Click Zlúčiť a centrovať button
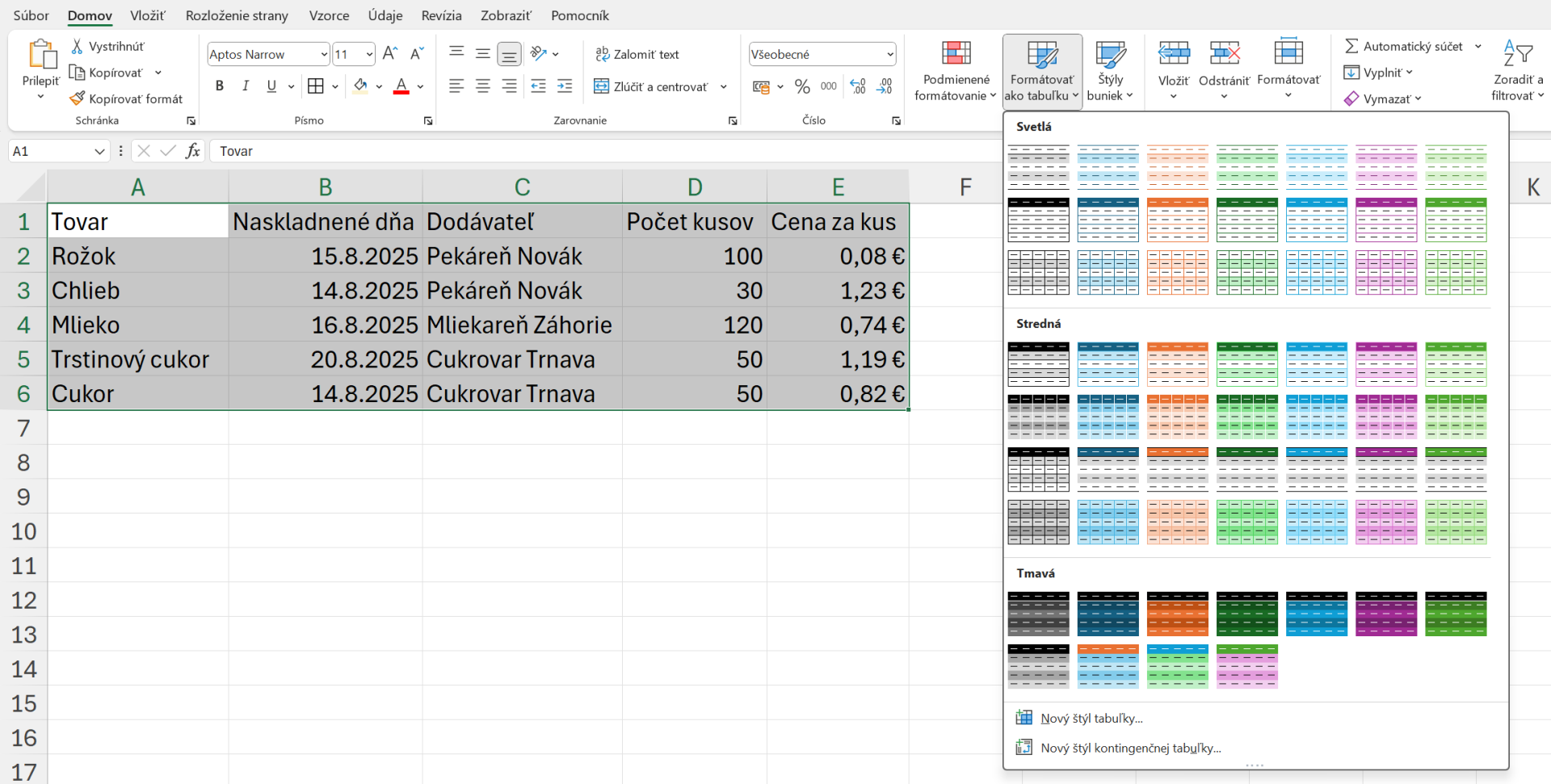The image size is (1551, 784). click(651, 86)
